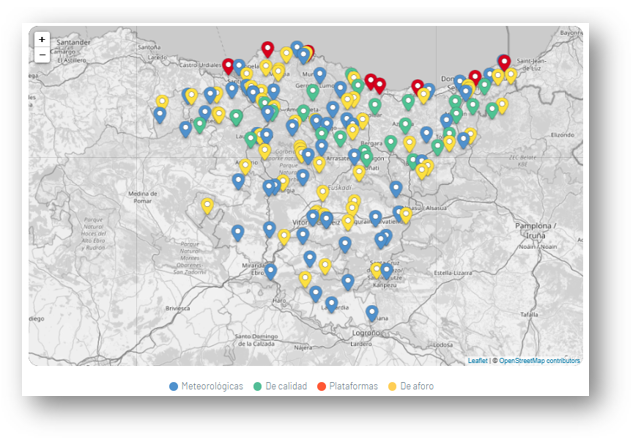Open the red marker beside Saint-Jean-de-Luz
The width and height of the screenshot is (635, 444).
pos(504,63)
